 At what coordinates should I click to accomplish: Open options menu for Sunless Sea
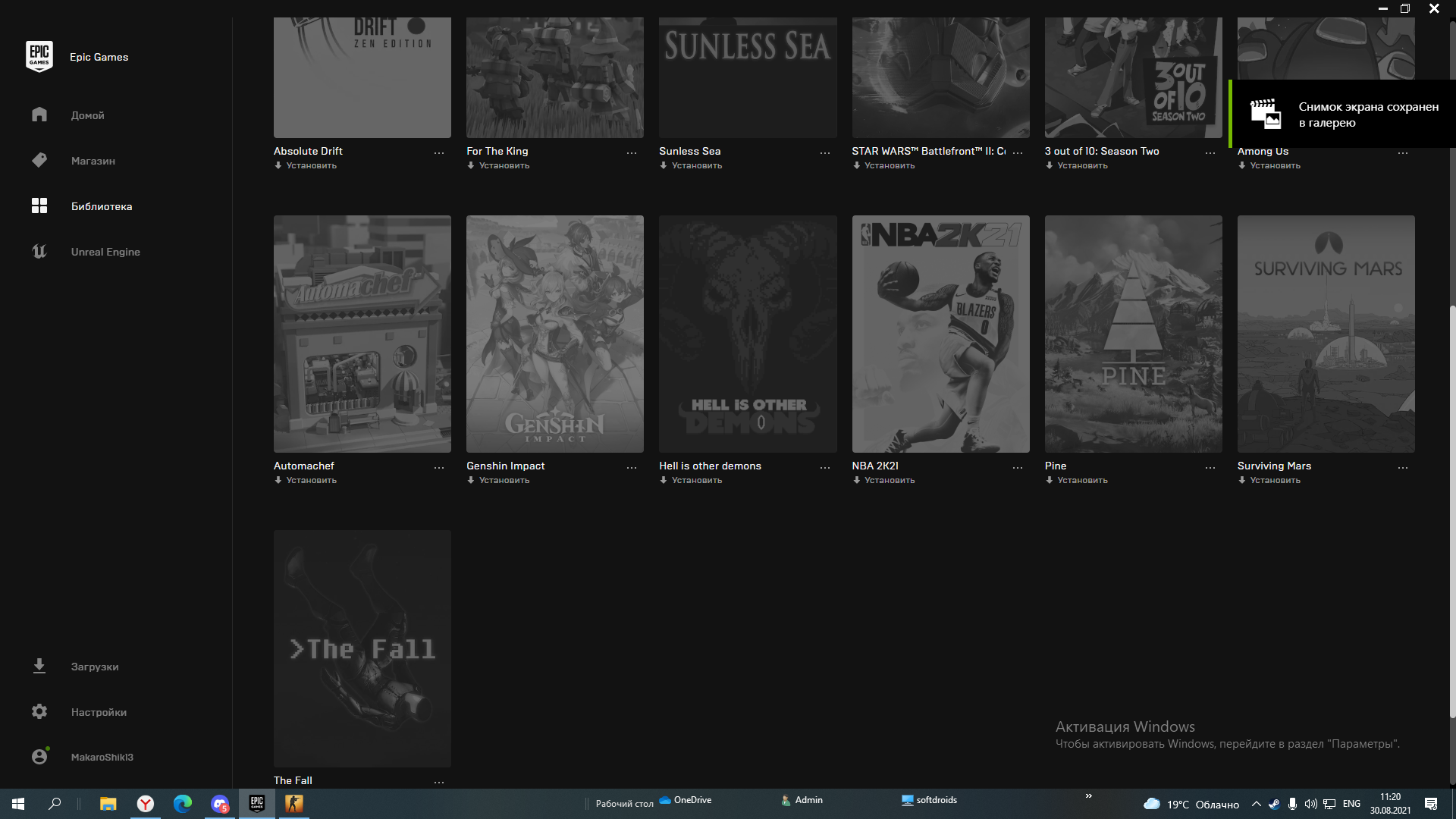tap(825, 152)
